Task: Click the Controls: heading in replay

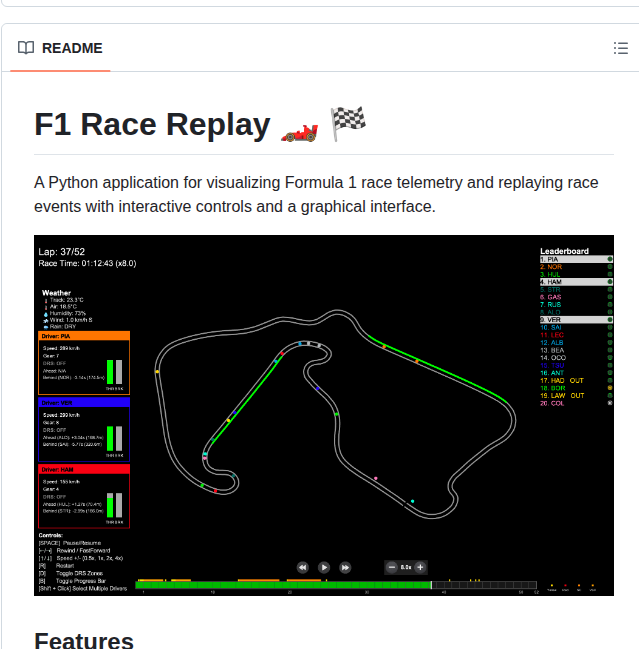Action: (50, 535)
